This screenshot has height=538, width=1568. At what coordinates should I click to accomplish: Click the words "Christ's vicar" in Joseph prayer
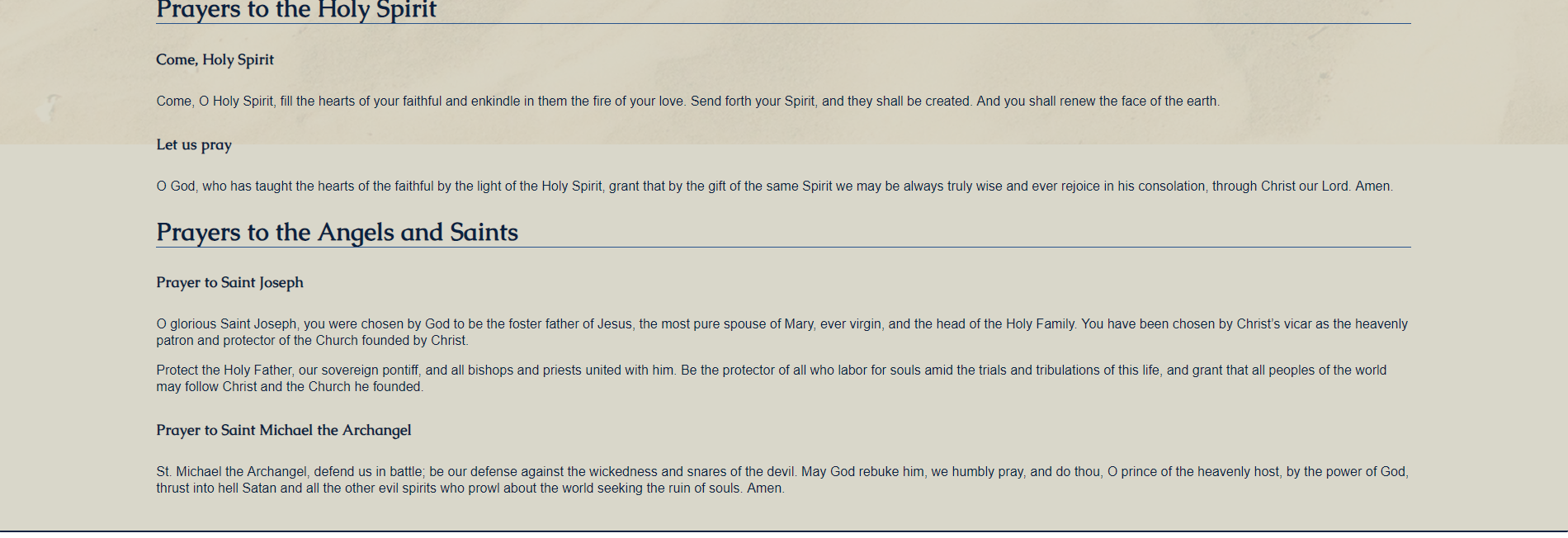pyautogui.click(x=1273, y=324)
